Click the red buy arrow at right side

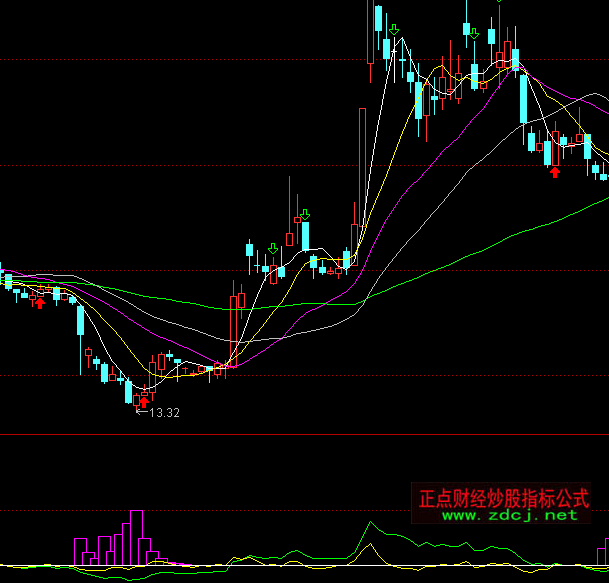(x=554, y=172)
